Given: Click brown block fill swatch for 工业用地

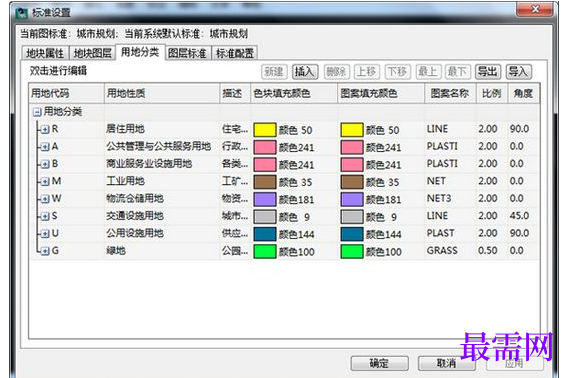Looking at the screenshot, I should point(265,182).
